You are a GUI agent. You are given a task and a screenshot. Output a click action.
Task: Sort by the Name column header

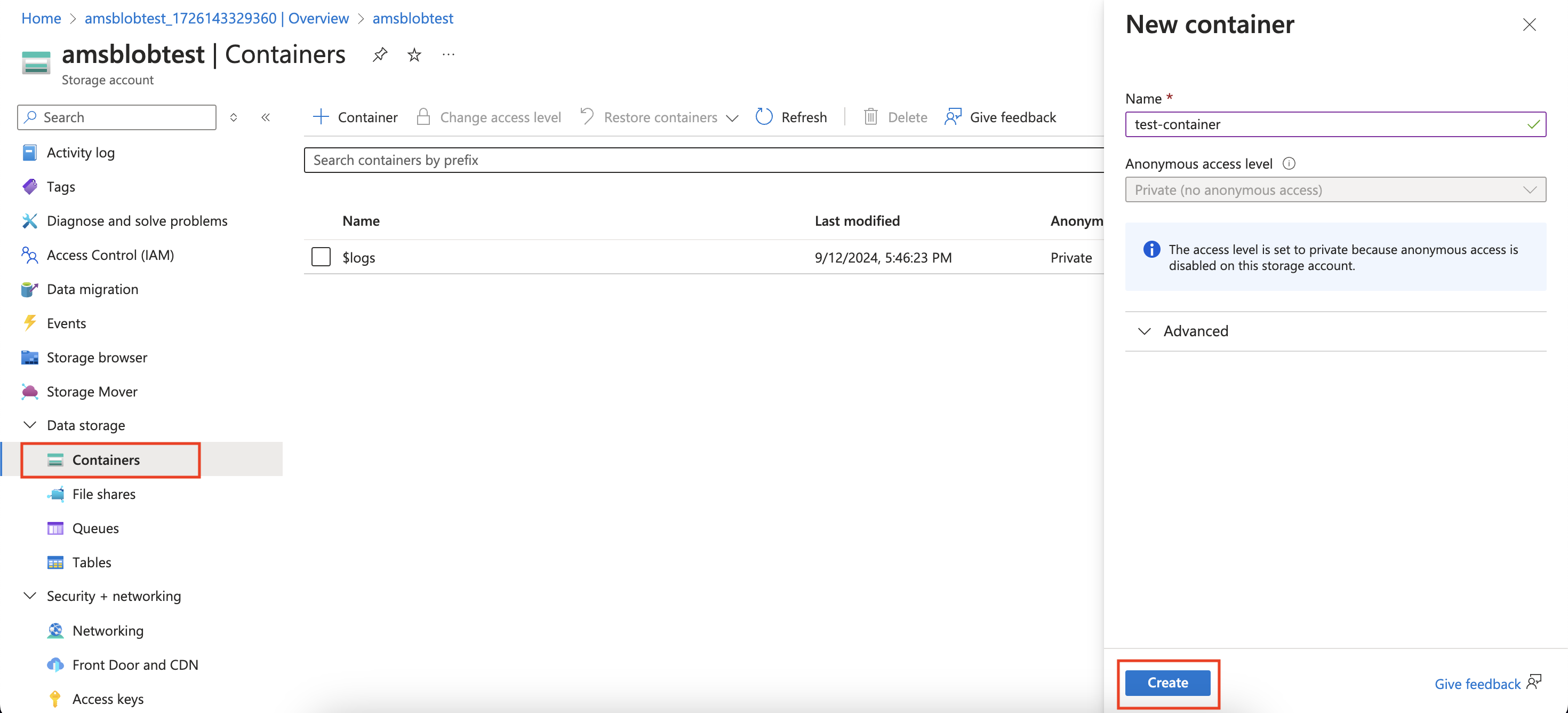tap(361, 220)
